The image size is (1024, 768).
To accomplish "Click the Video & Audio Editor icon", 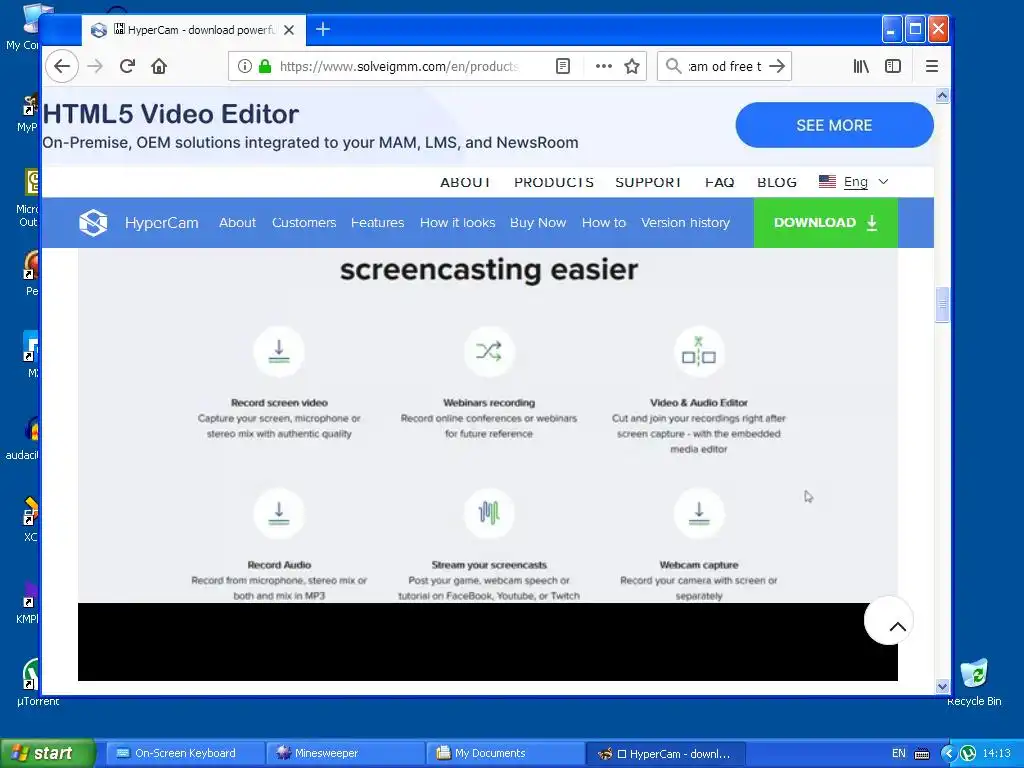I will (x=699, y=351).
